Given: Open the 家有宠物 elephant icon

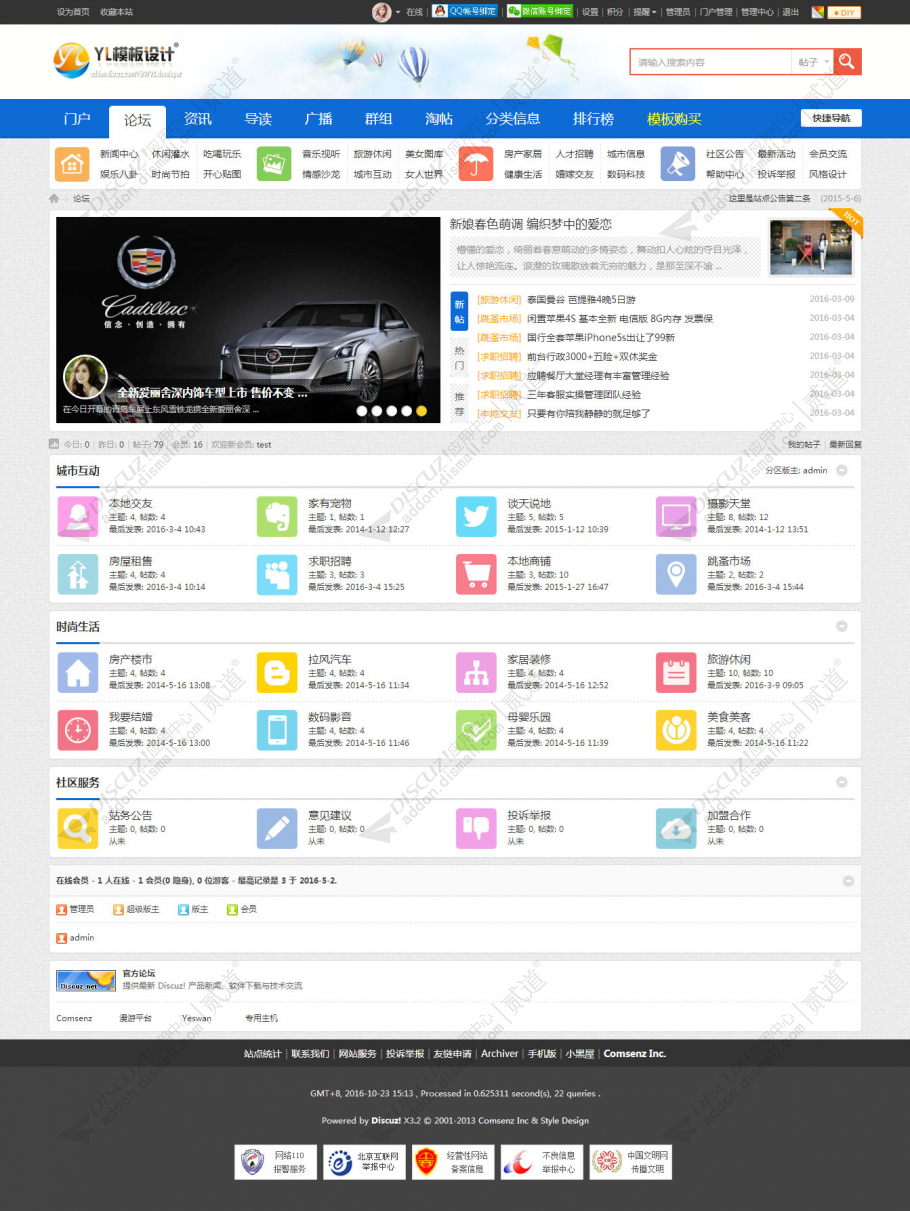Looking at the screenshot, I should tap(277, 517).
